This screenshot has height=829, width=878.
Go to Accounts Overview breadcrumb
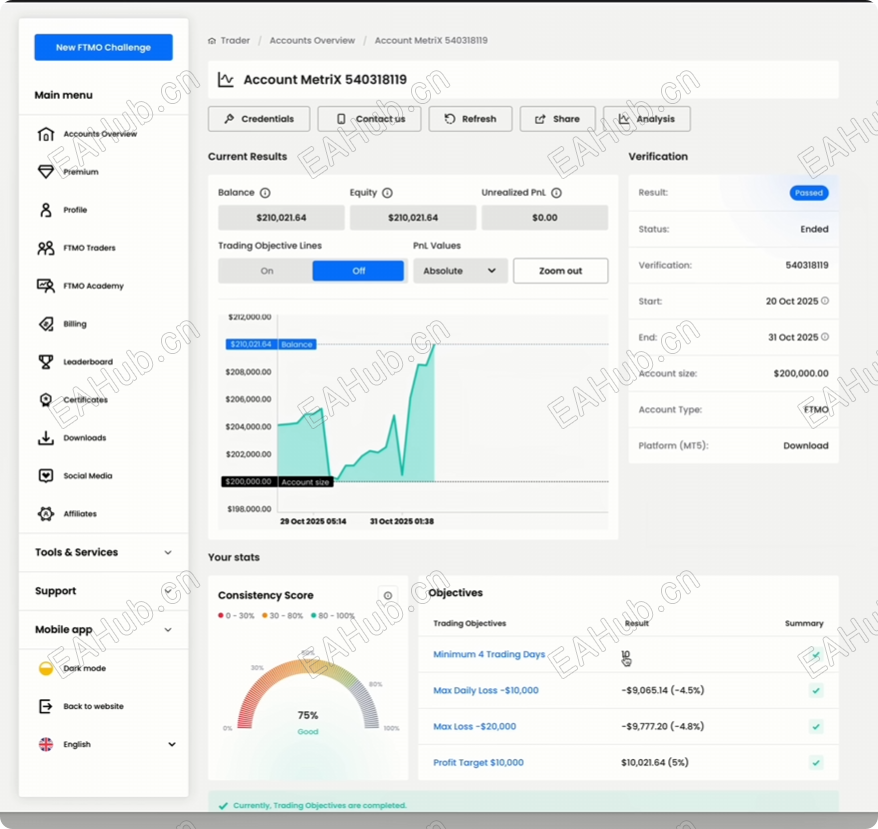coord(312,40)
